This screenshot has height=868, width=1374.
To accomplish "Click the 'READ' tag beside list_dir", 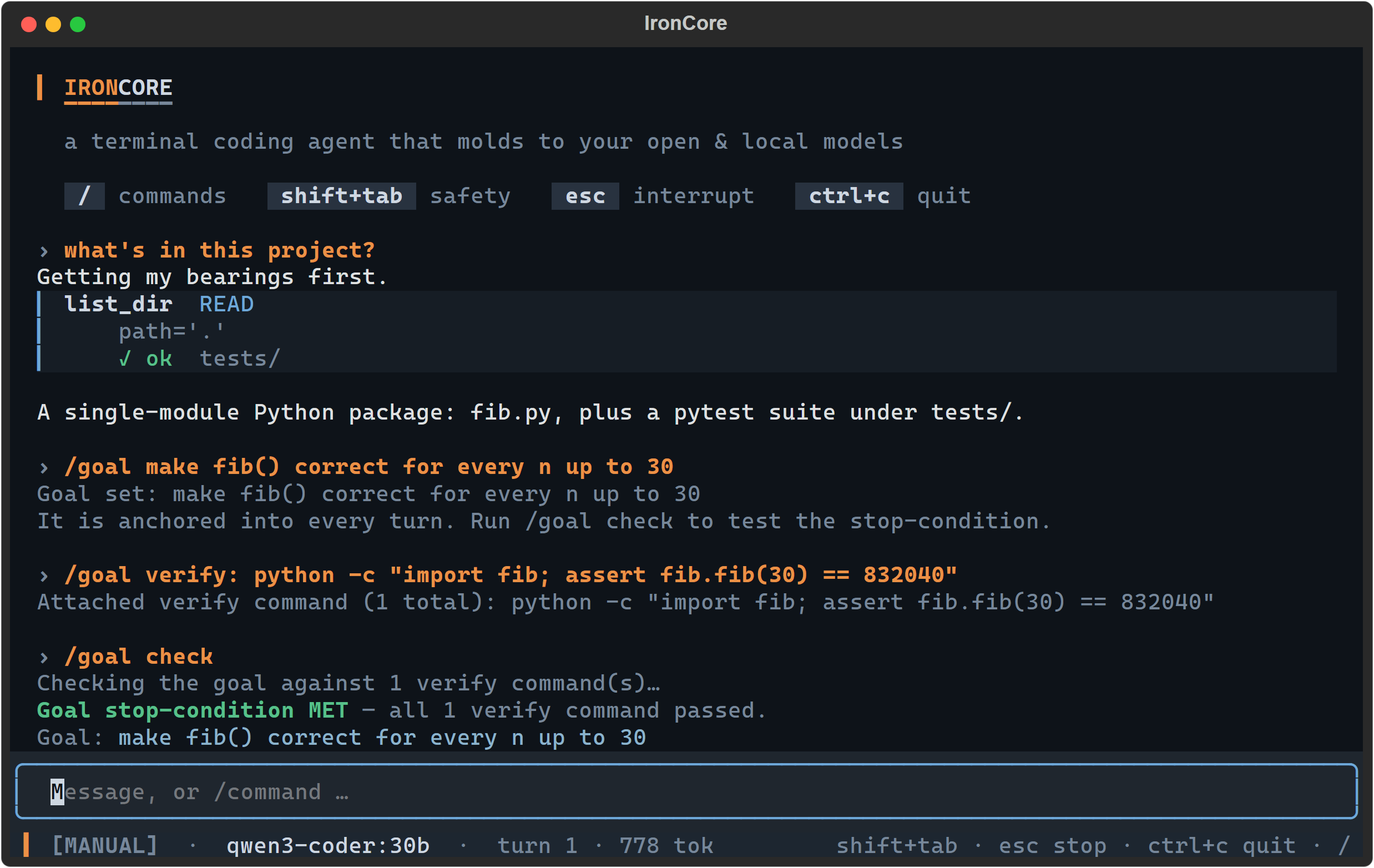I will (x=226, y=304).
